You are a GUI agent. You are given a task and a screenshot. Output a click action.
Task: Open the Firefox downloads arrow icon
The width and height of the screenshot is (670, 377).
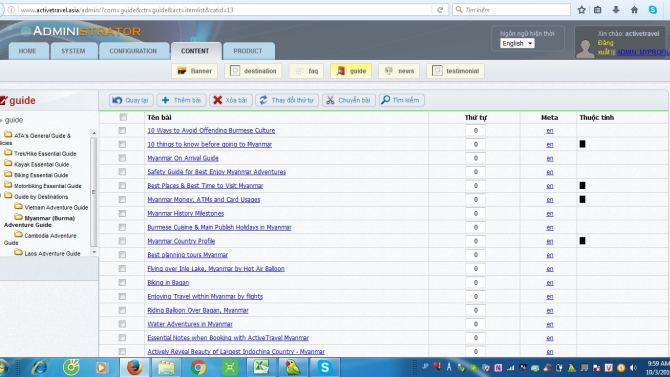616,9
